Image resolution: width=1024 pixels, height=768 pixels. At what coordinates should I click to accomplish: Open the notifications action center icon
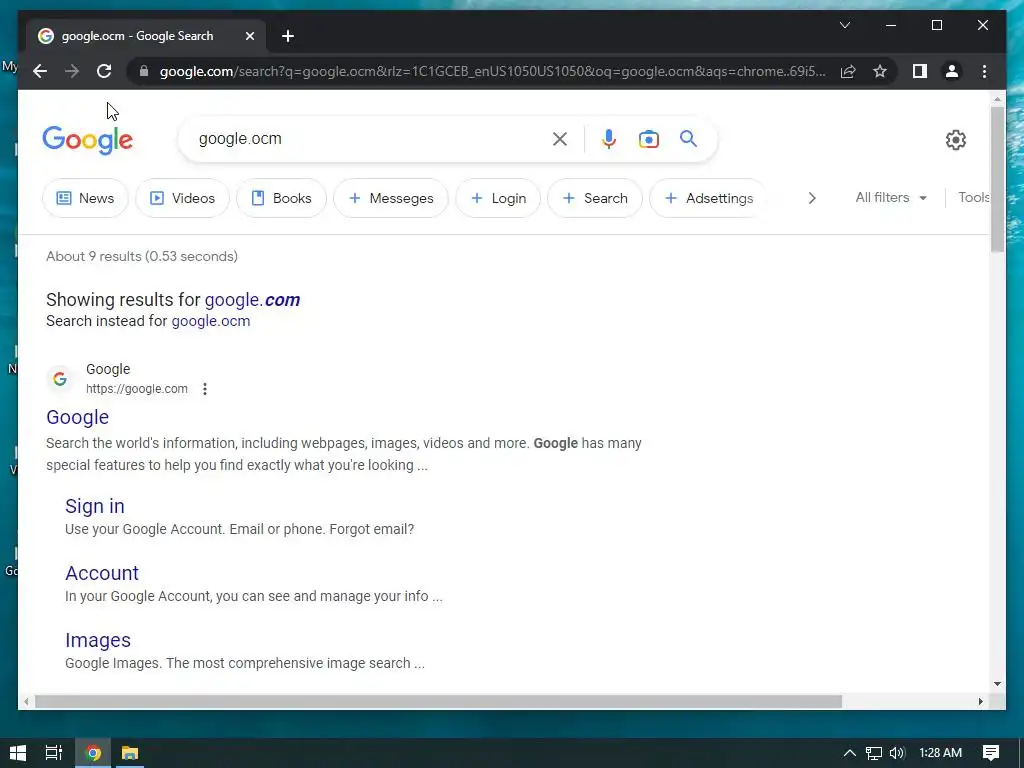point(991,753)
